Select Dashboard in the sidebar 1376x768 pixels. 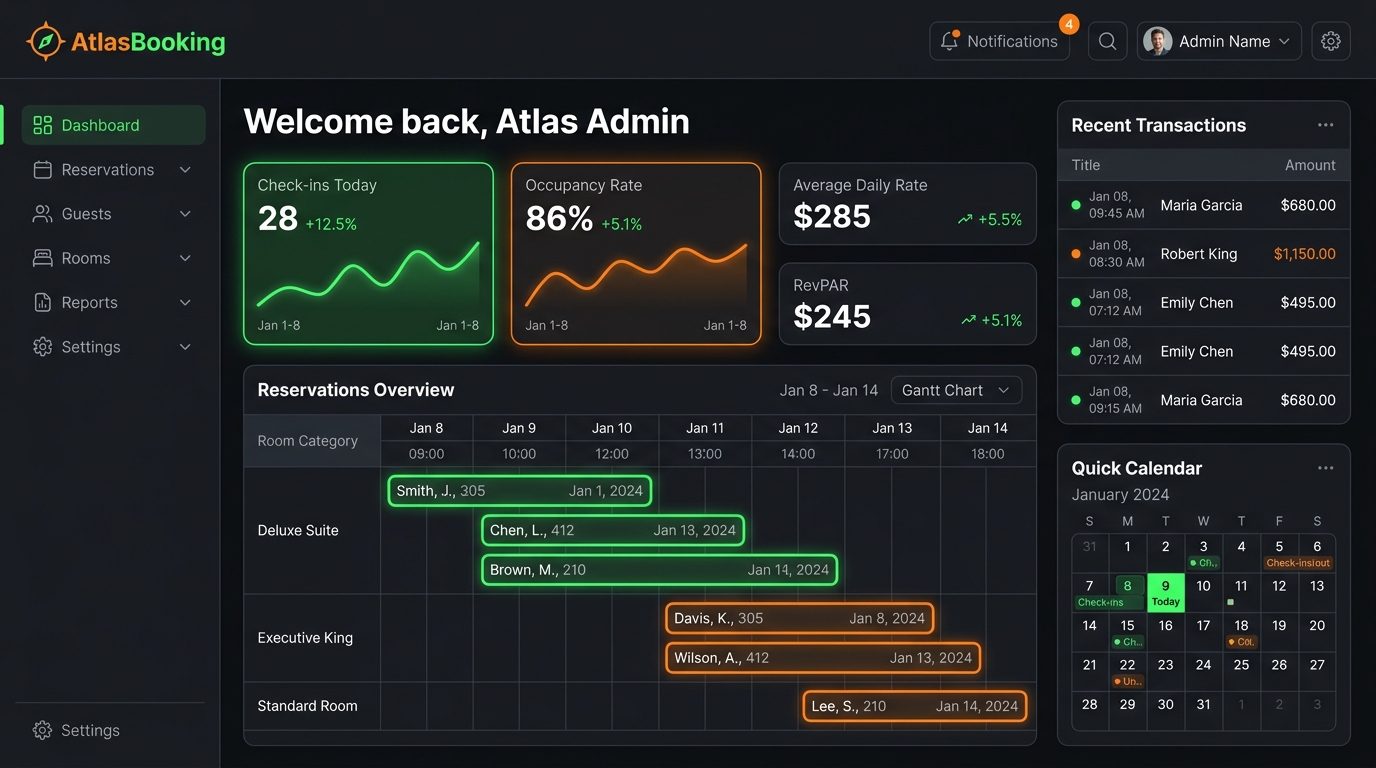tap(113, 125)
